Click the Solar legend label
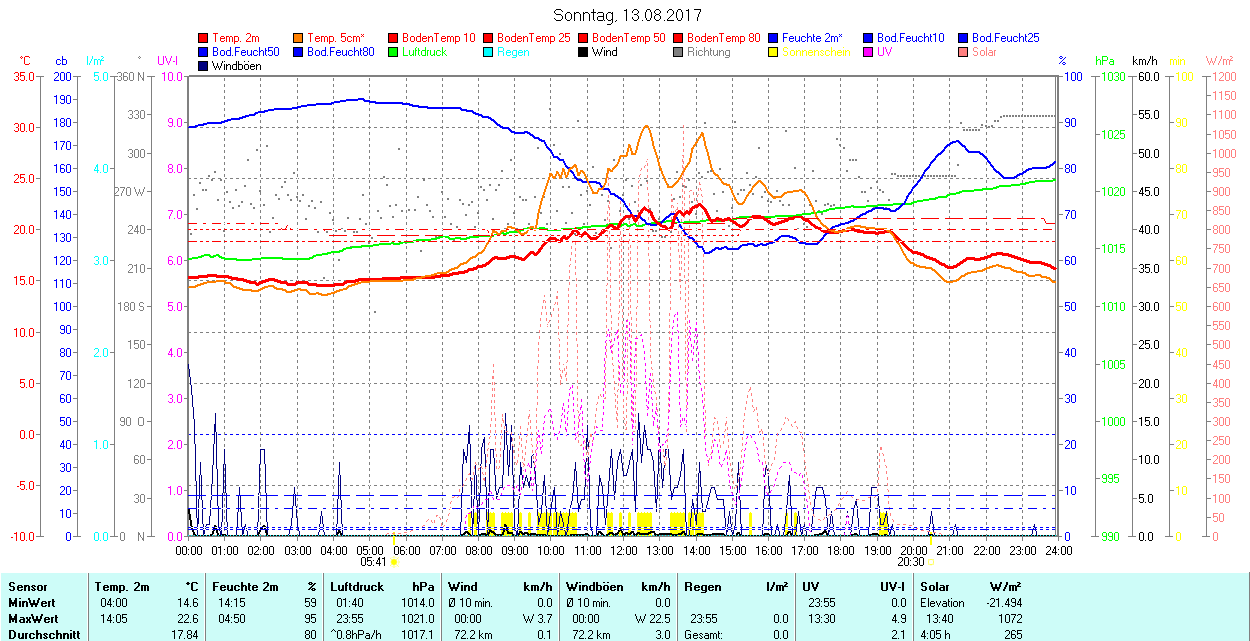The image size is (1250, 641). [984, 52]
